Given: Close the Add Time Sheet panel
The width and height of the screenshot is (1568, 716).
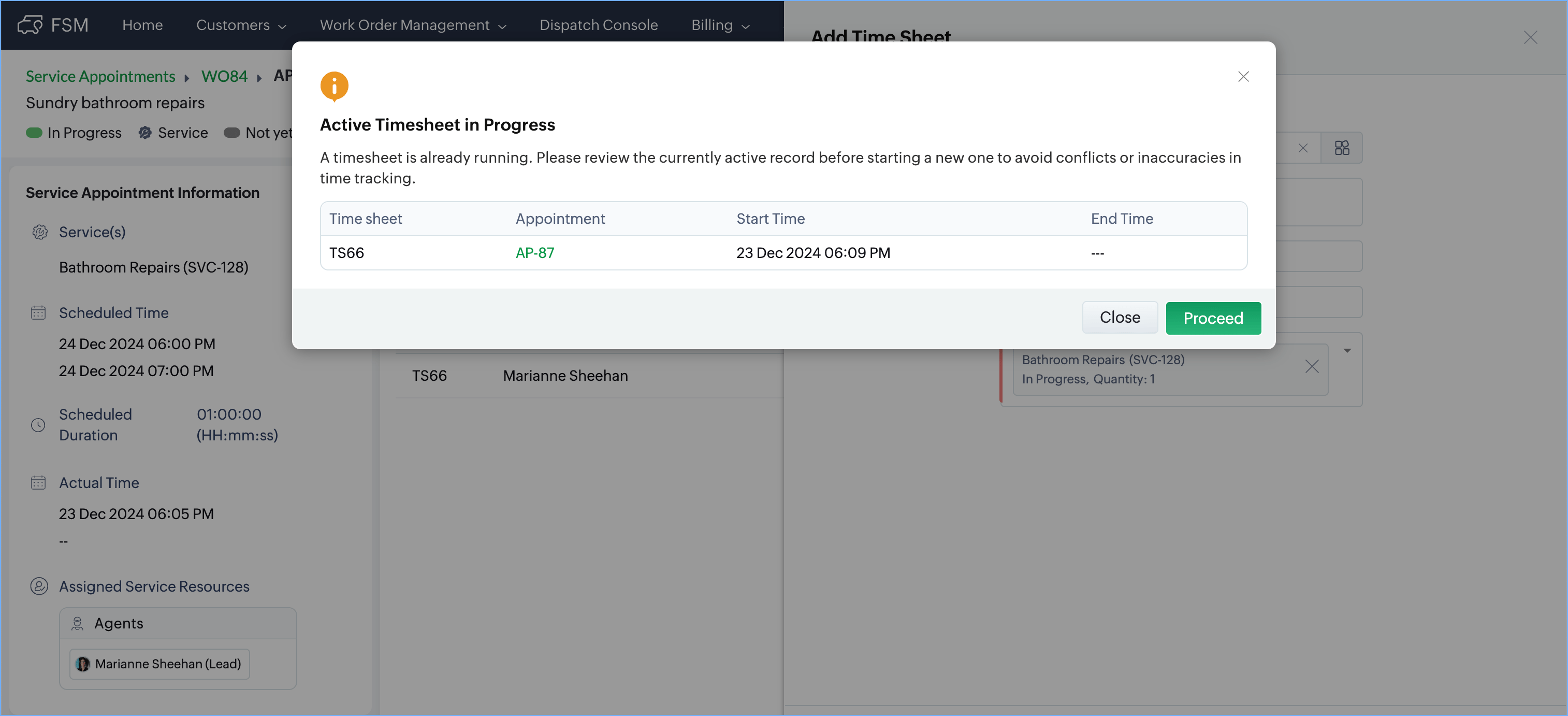Looking at the screenshot, I should click(1530, 38).
